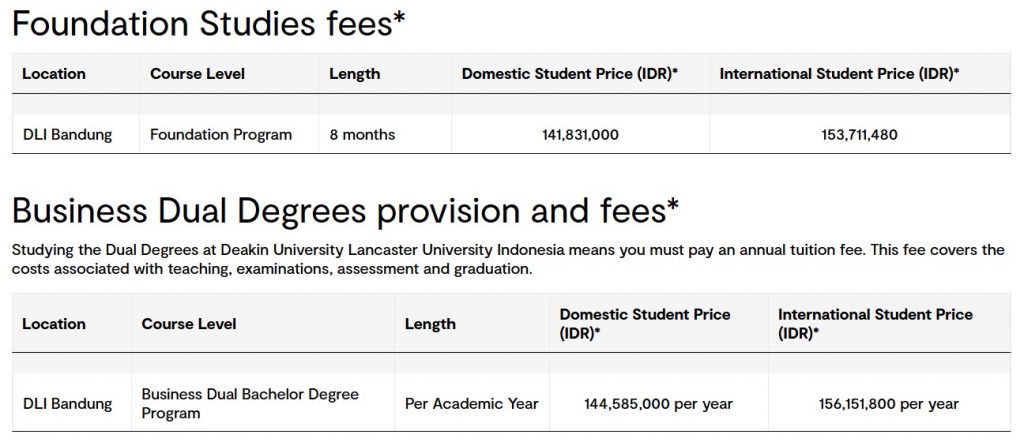
Task: Click the "8 months" length cell
Action: click(362, 134)
